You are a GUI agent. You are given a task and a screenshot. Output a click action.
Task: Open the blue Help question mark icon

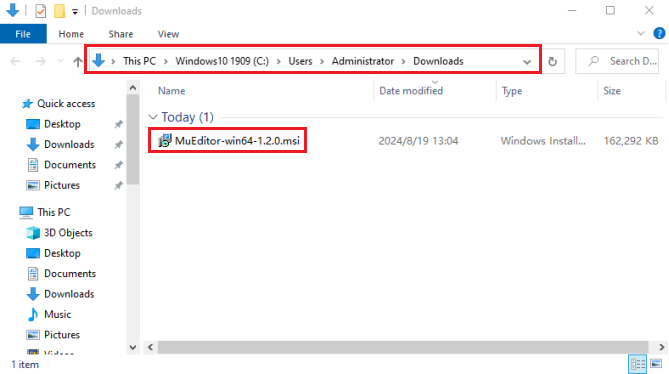(x=659, y=33)
